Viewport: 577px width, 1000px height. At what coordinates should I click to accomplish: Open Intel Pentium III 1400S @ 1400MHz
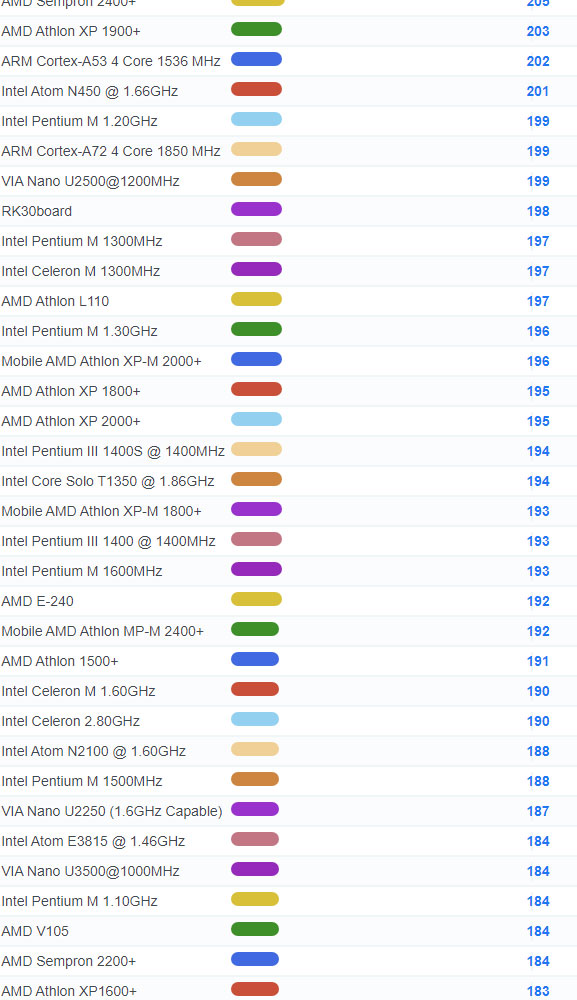click(x=113, y=451)
